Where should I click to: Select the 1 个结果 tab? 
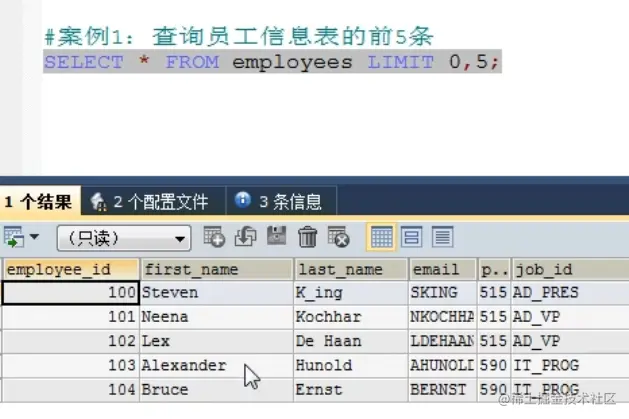[39, 201]
